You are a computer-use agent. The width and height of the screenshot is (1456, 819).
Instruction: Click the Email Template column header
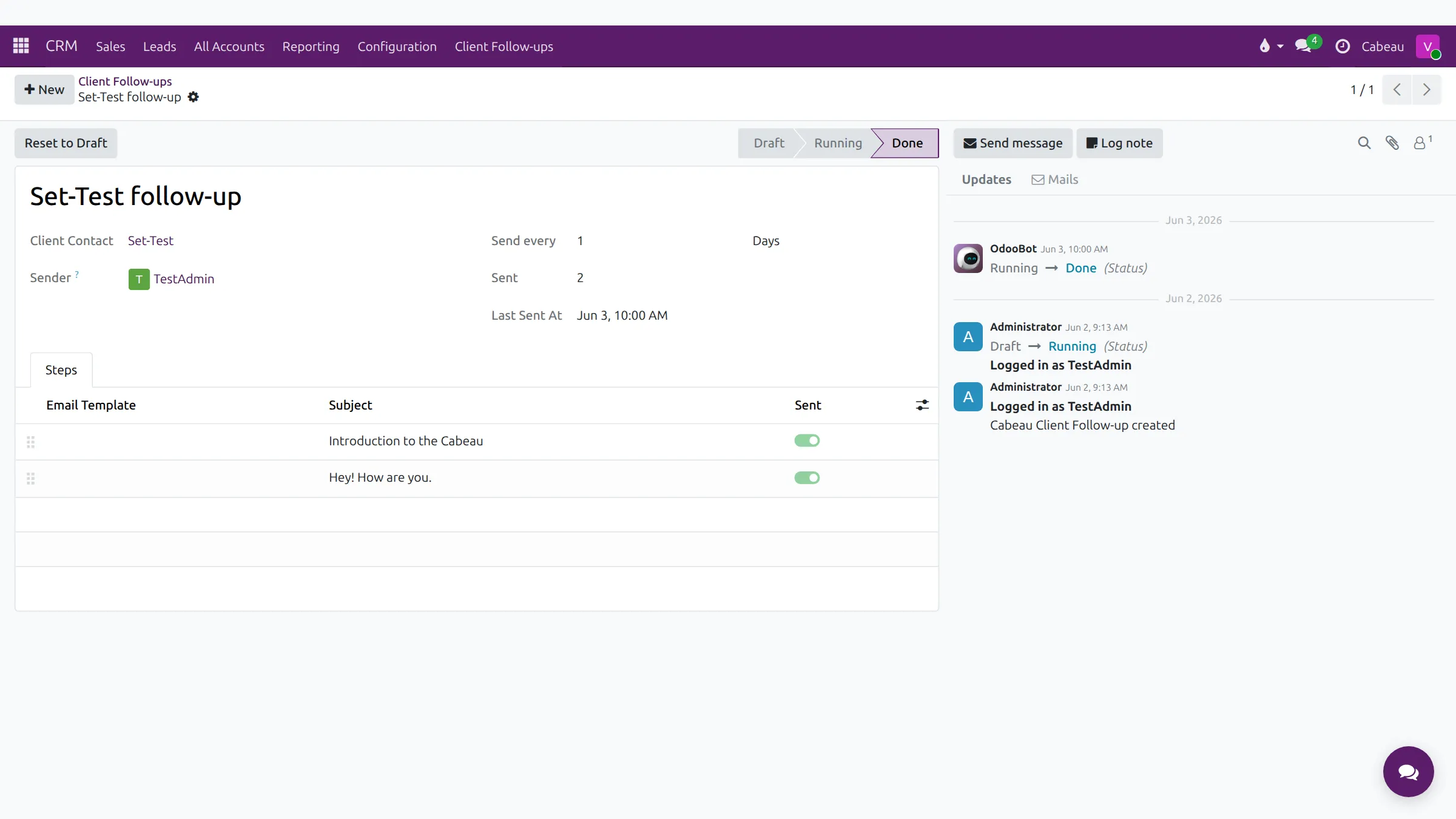[91, 405]
